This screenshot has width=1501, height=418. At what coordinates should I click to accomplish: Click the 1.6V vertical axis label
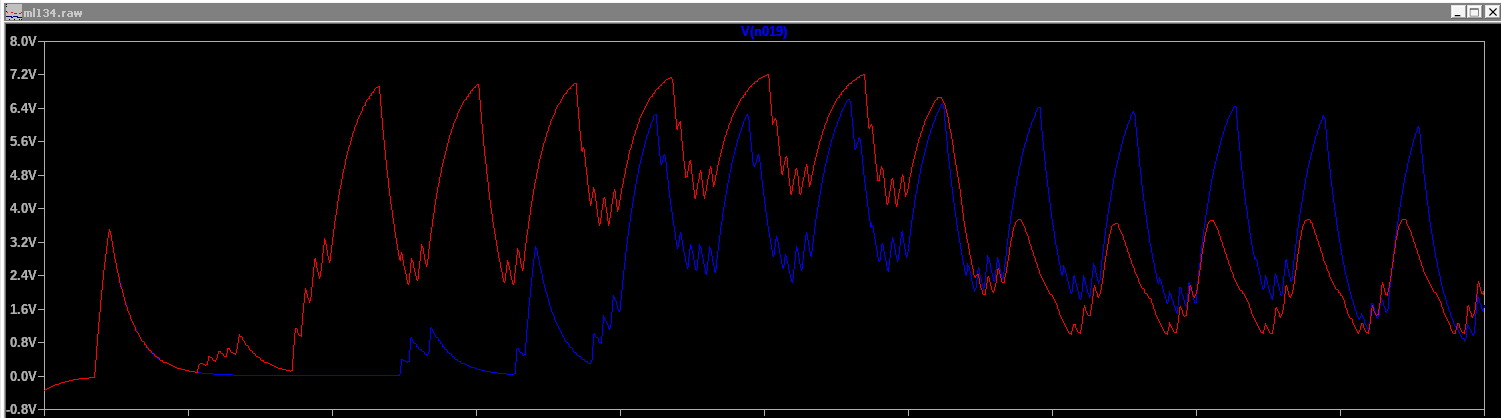pyautogui.click(x=22, y=309)
